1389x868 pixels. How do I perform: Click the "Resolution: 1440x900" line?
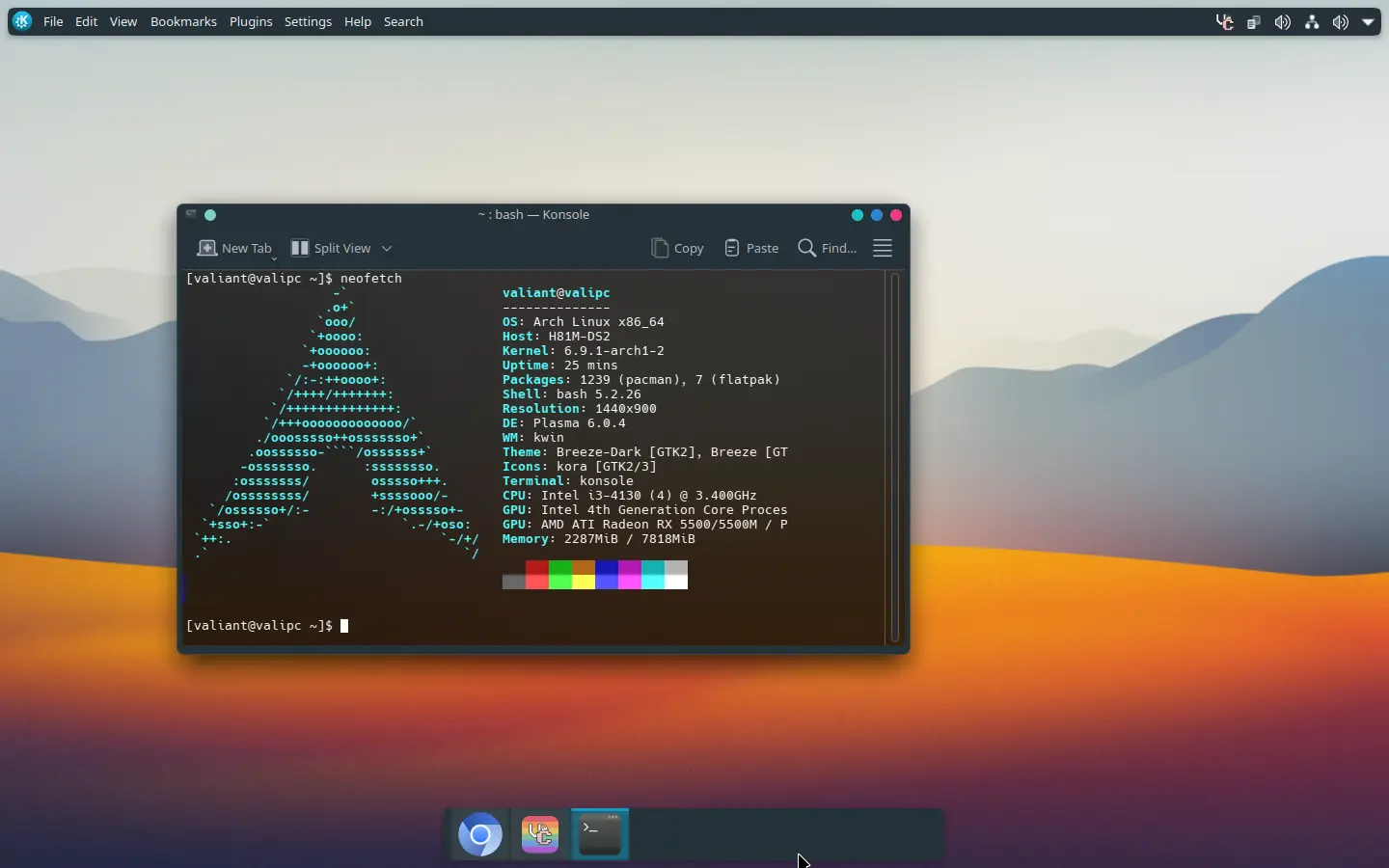(580, 408)
